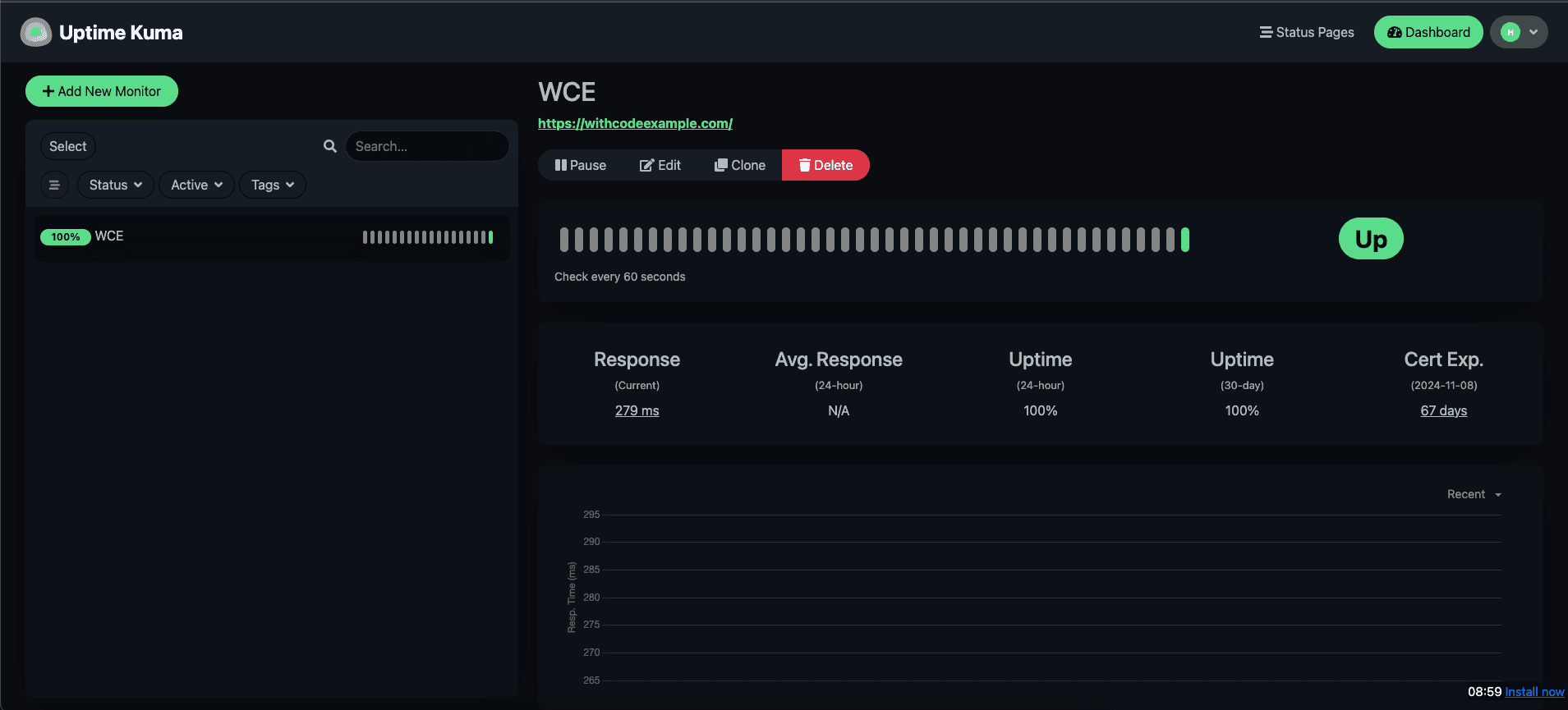This screenshot has width=1568, height=710.
Task: Click the latest green heartbeat bar
Action: pyautogui.click(x=1185, y=240)
